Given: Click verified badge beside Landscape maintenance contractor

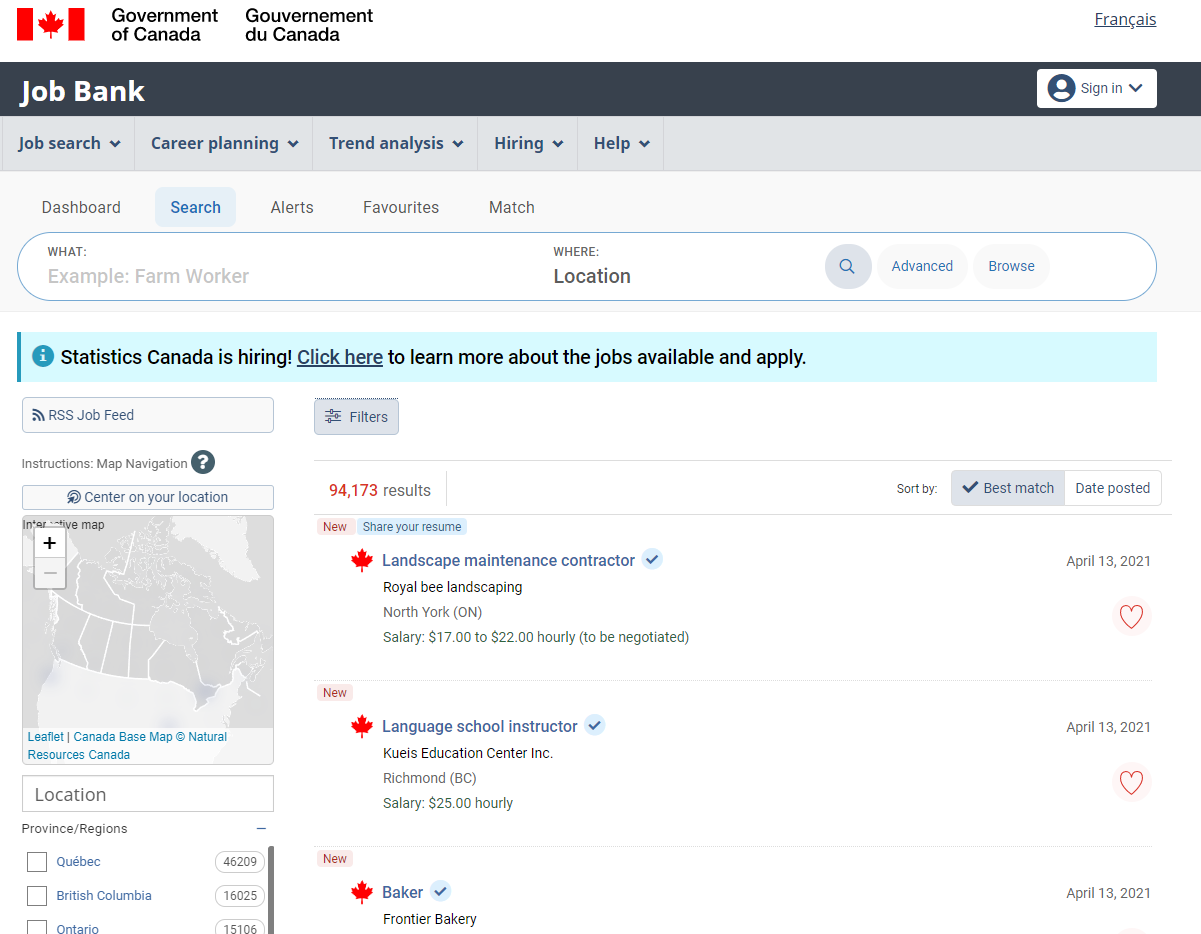Looking at the screenshot, I should click(x=652, y=559).
